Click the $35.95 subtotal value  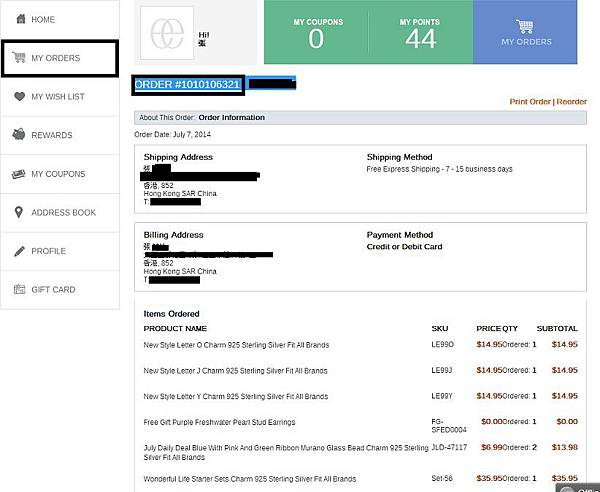(564, 478)
